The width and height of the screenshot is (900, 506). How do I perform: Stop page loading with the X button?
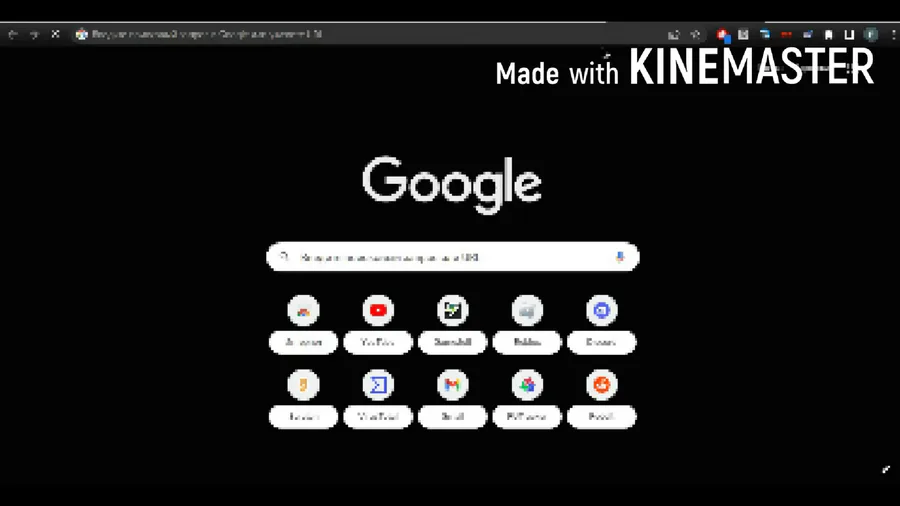tap(55, 34)
